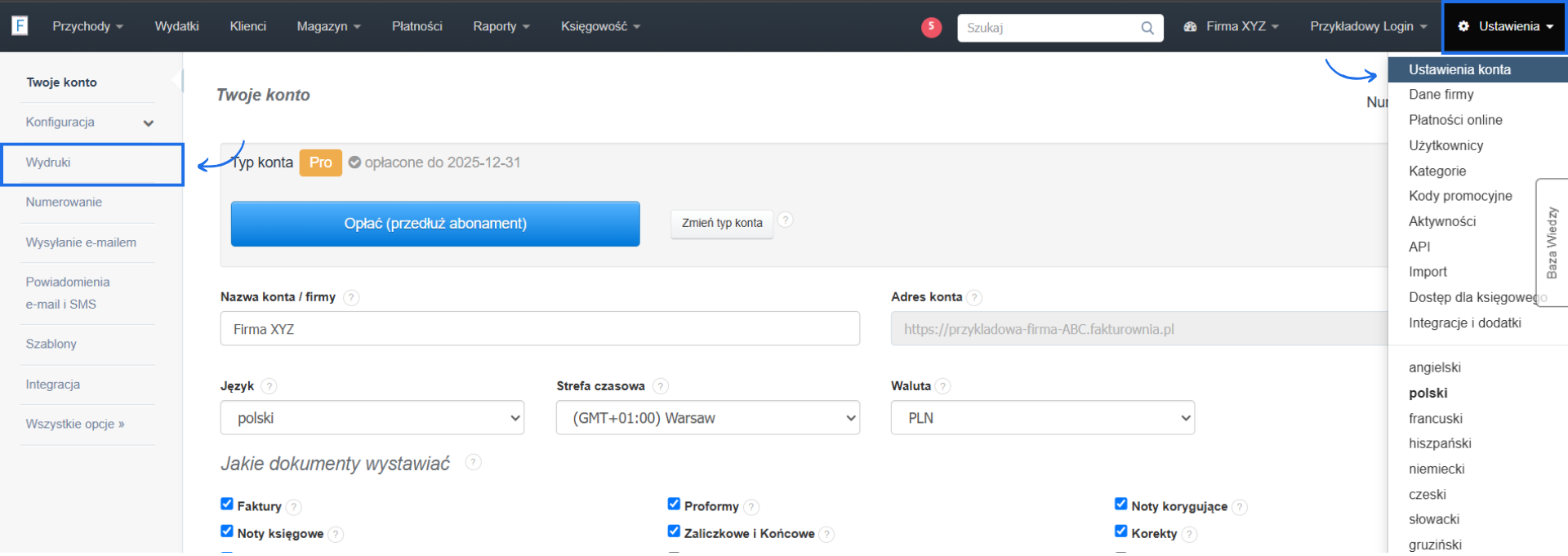
Task: Uncheck the Faktury checkbox
Action: tap(227, 504)
